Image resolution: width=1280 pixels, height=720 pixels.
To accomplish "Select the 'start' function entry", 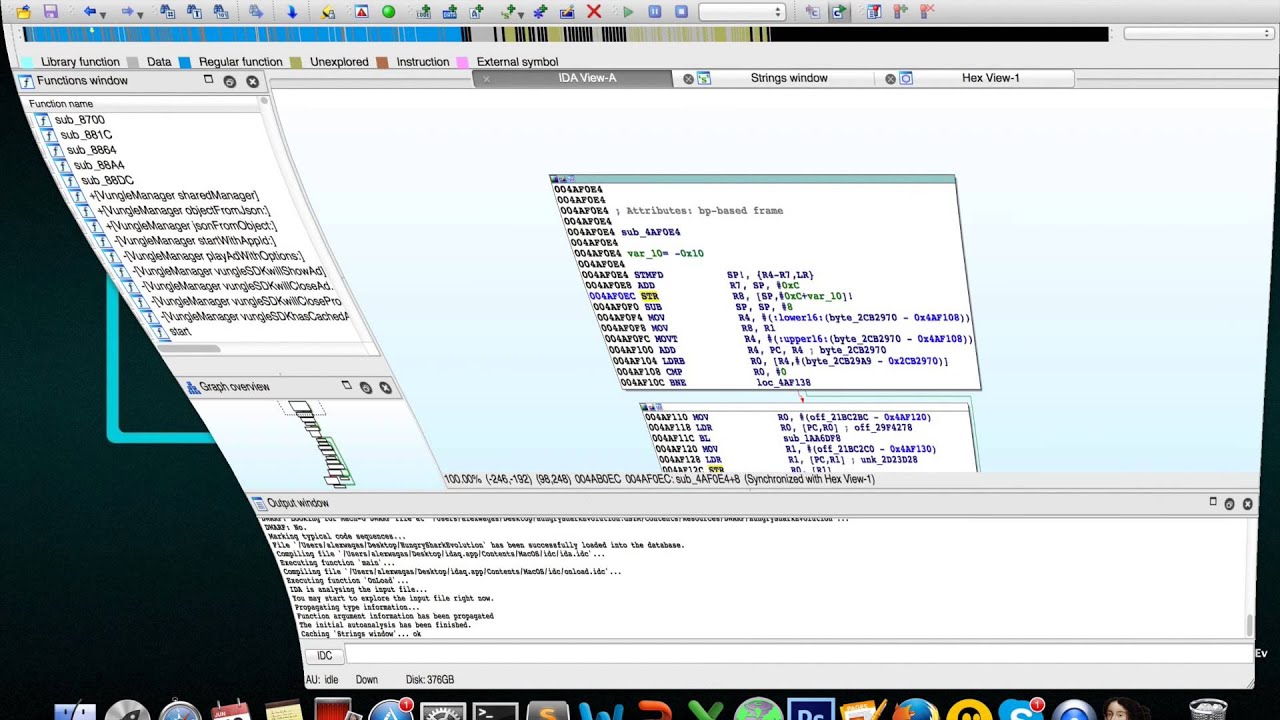I will click(180, 331).
